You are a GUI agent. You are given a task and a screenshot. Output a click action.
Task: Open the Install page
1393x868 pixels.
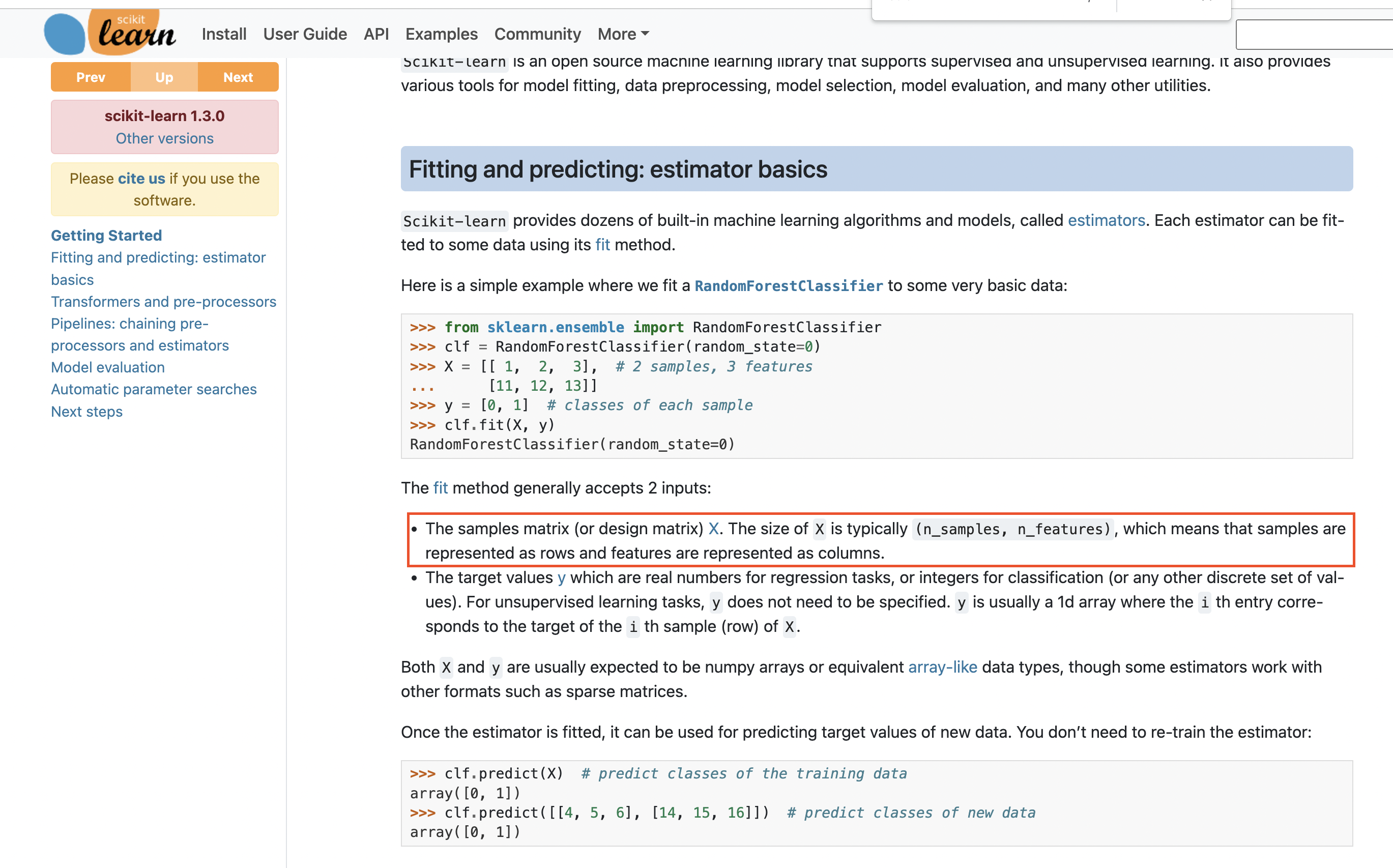224,35
